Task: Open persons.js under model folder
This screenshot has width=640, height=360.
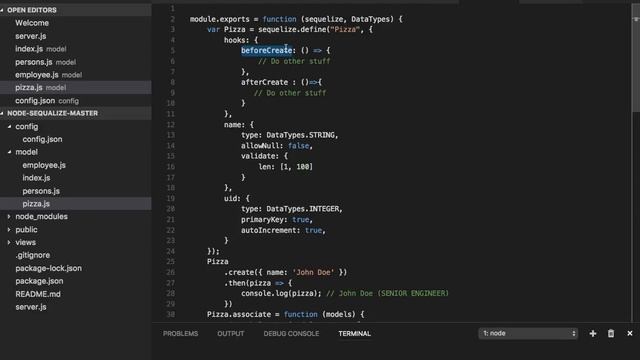Action: 41,191
